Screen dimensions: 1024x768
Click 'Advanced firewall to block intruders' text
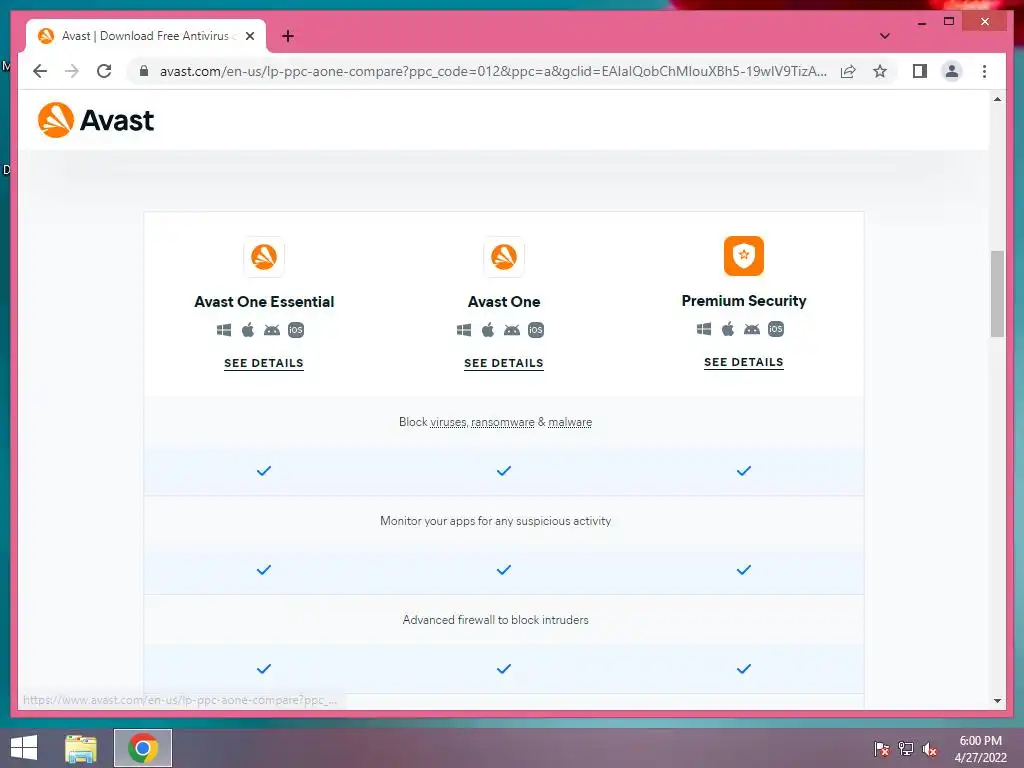[496, 620]
